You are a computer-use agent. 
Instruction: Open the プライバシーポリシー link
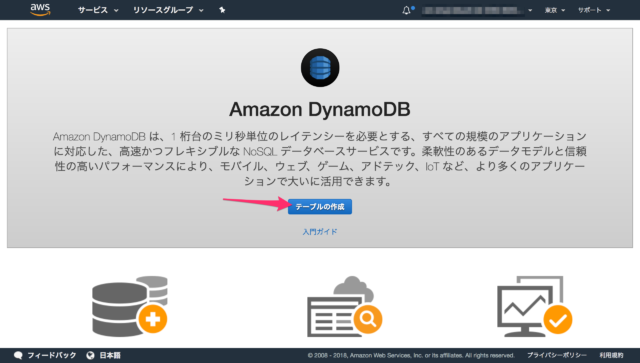(x=556, y=355)
